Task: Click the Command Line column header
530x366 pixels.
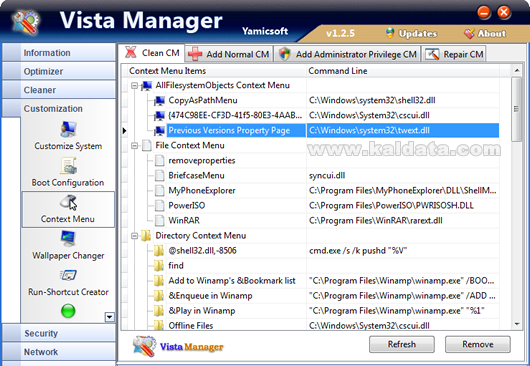Action: click(x=403, y=71)
